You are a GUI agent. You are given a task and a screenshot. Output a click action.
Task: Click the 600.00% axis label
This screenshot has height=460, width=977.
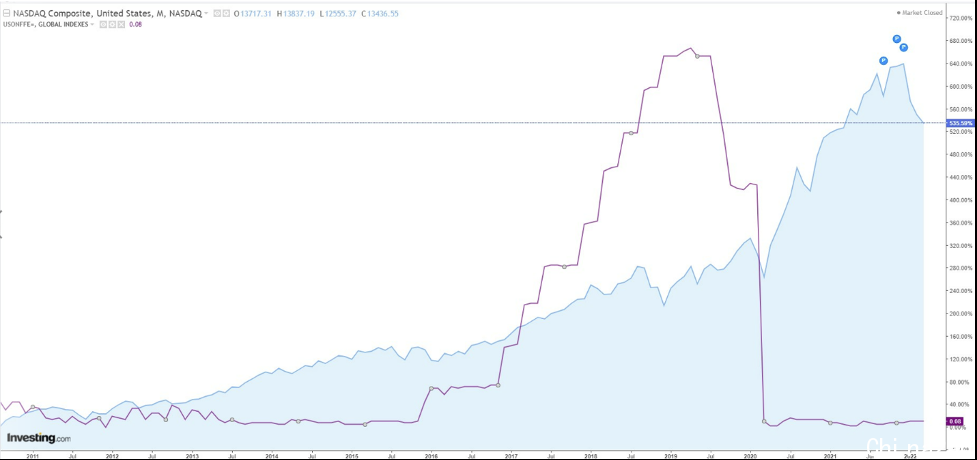[962, 87]
